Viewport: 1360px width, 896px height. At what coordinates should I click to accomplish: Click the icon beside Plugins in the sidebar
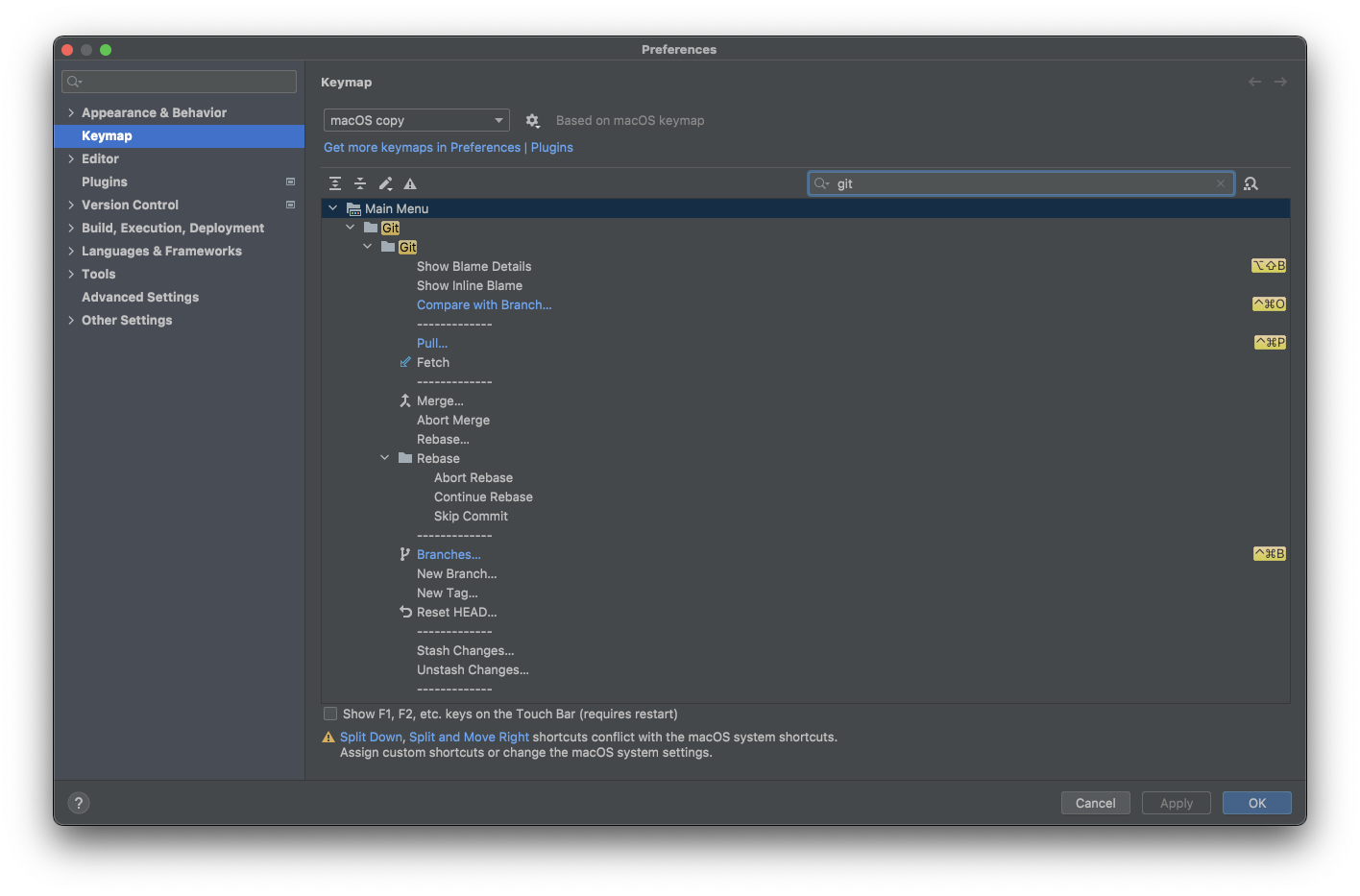pos(290,182)
